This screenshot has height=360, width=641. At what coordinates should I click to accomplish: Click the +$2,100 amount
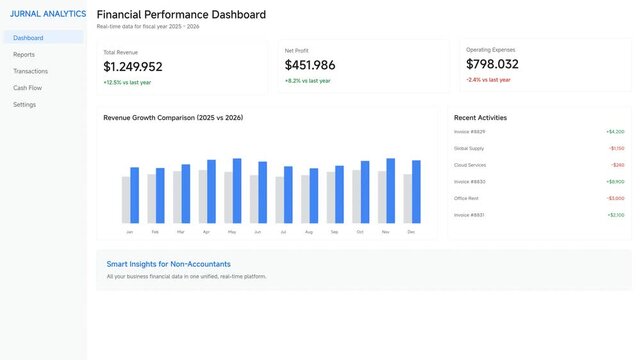pyautogui.click(x=616, y=215)
